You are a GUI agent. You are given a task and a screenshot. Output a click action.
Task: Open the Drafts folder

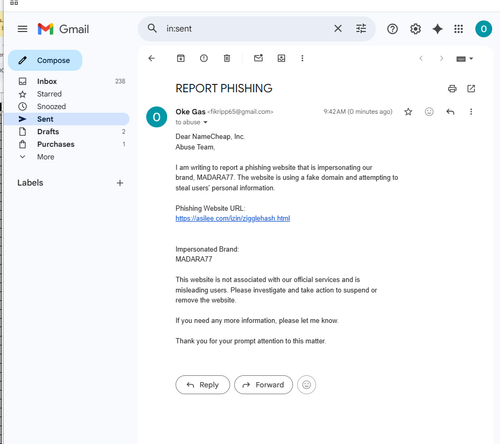[x=67, y=132]
